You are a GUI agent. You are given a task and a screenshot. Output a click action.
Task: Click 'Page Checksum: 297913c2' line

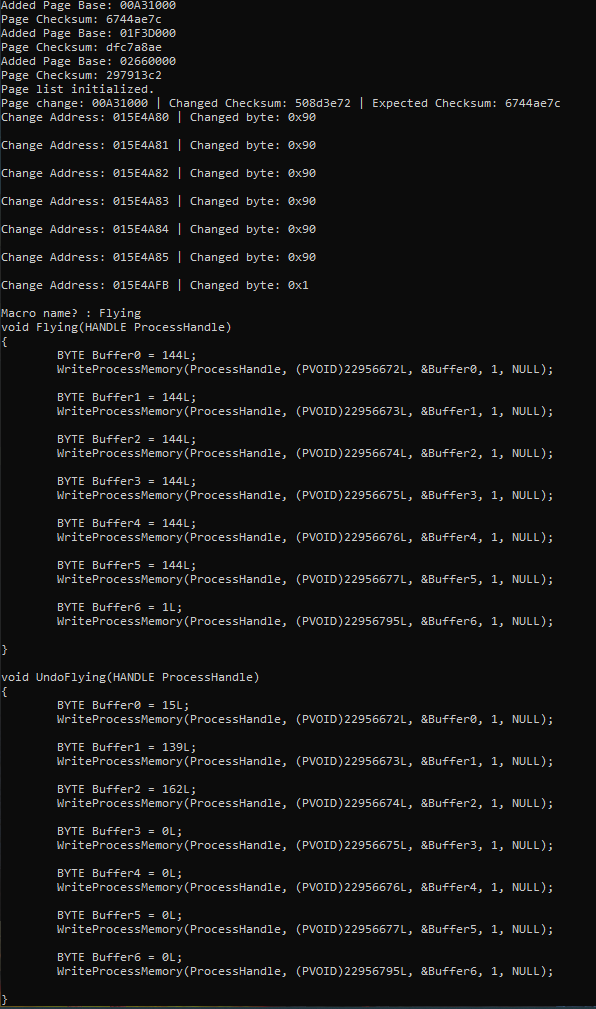point(81,75)
